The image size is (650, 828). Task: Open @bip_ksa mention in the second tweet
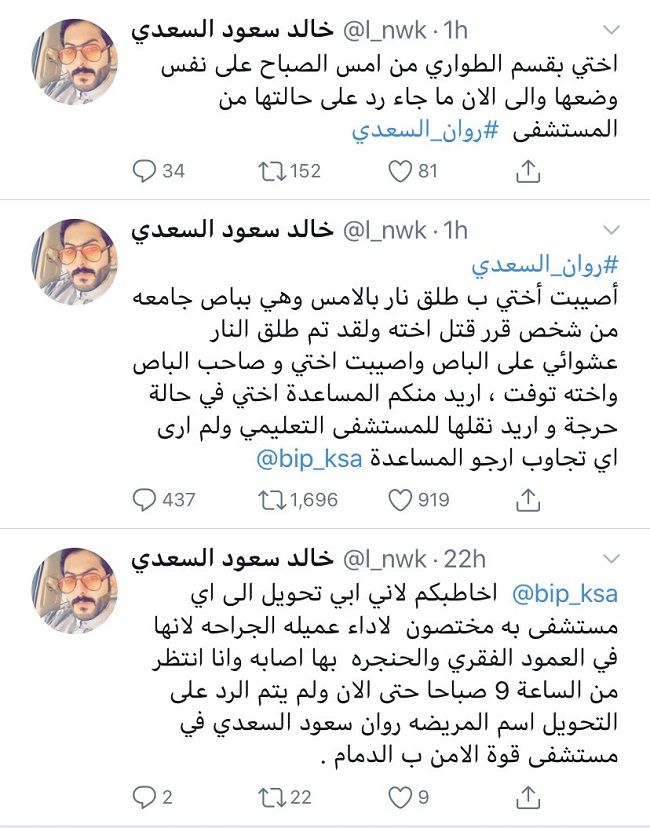coord(309,458)
